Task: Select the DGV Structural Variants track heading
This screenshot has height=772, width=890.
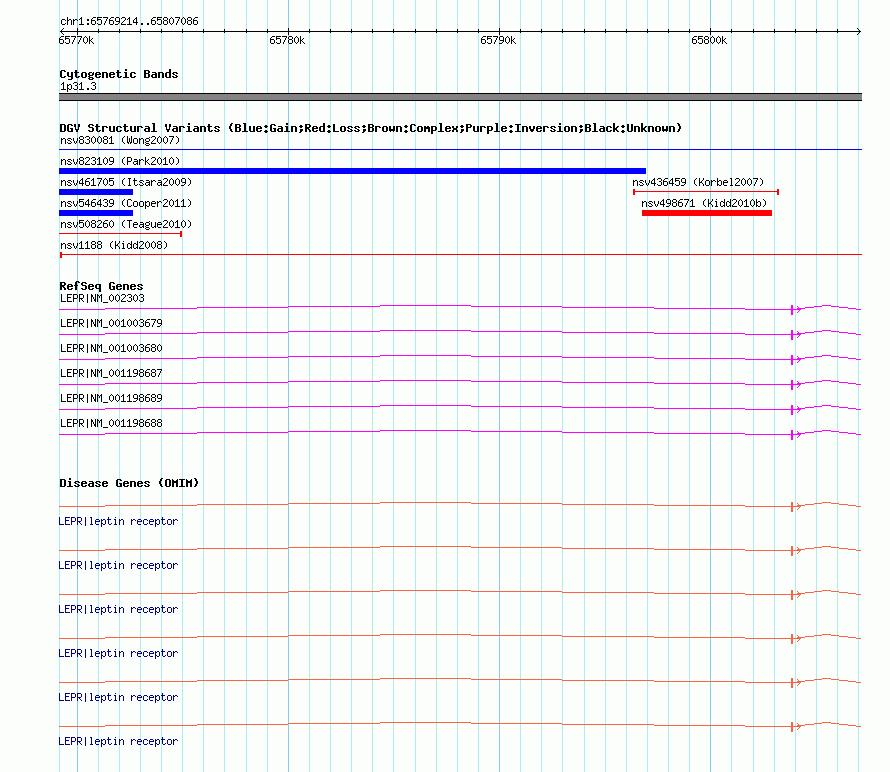Action: pyautogui.click(x=370, y=128)
